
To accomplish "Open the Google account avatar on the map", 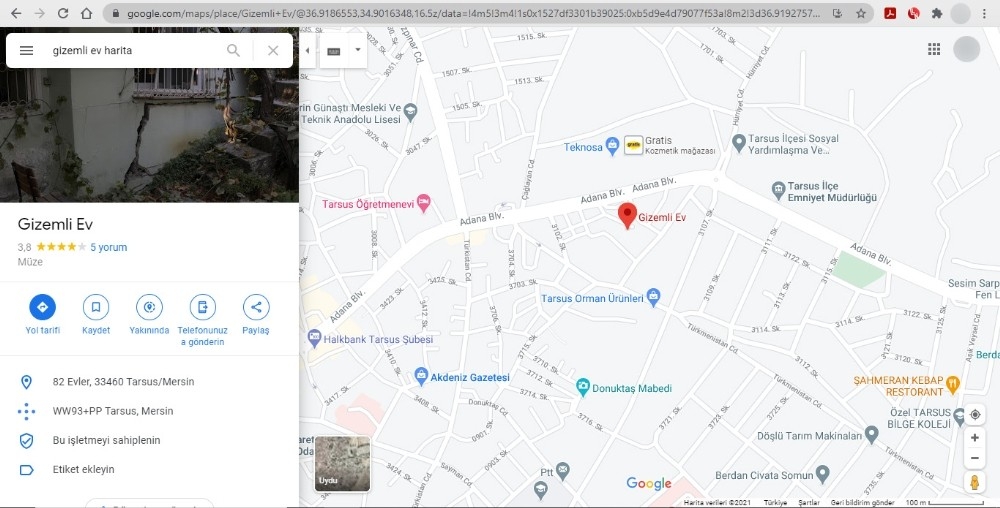I will 966,49.
